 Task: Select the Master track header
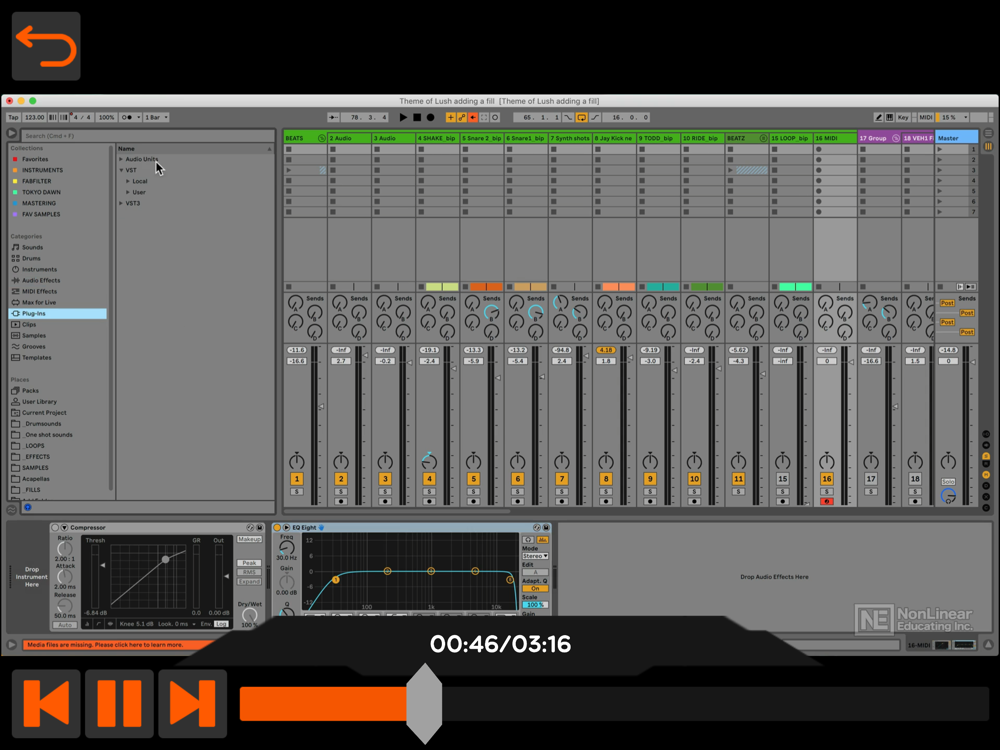tap(956, 138)
